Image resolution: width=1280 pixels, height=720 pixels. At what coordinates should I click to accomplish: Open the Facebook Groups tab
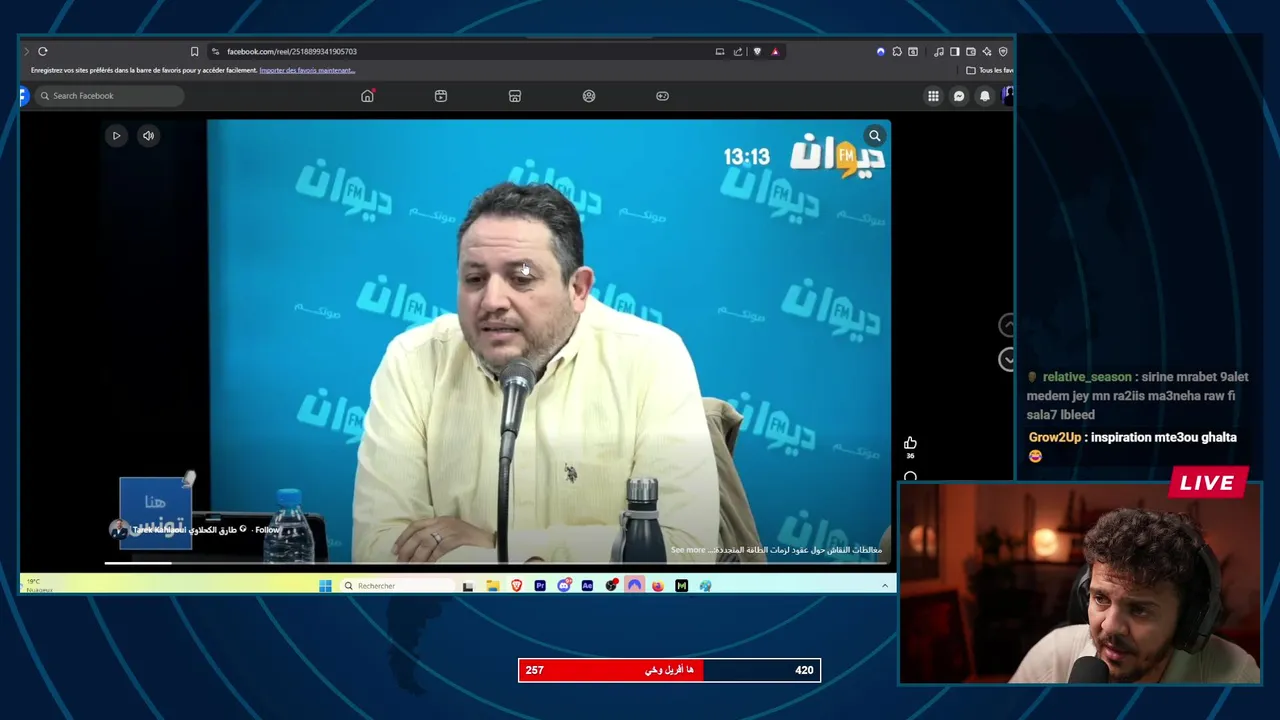pyautogui.click(x=589, y=96)
